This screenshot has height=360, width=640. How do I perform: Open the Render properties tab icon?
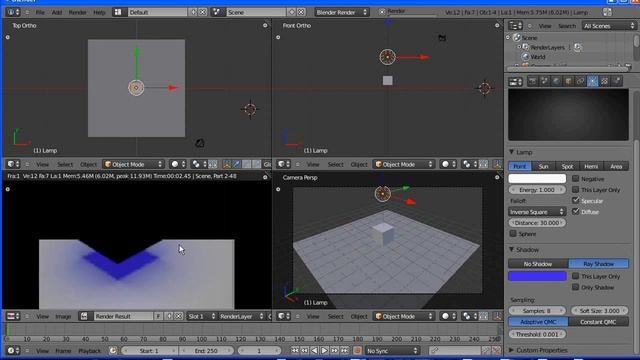click(x=532, y=81)
